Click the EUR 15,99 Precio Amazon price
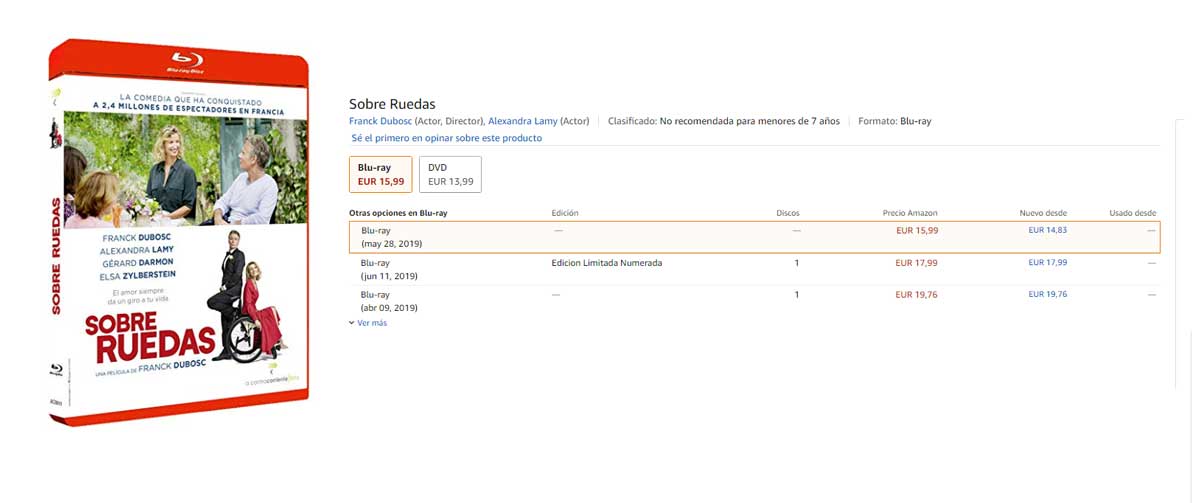The height and width of the screenshot is (503, 1200). pyautogui.click(x=916, y=230)
